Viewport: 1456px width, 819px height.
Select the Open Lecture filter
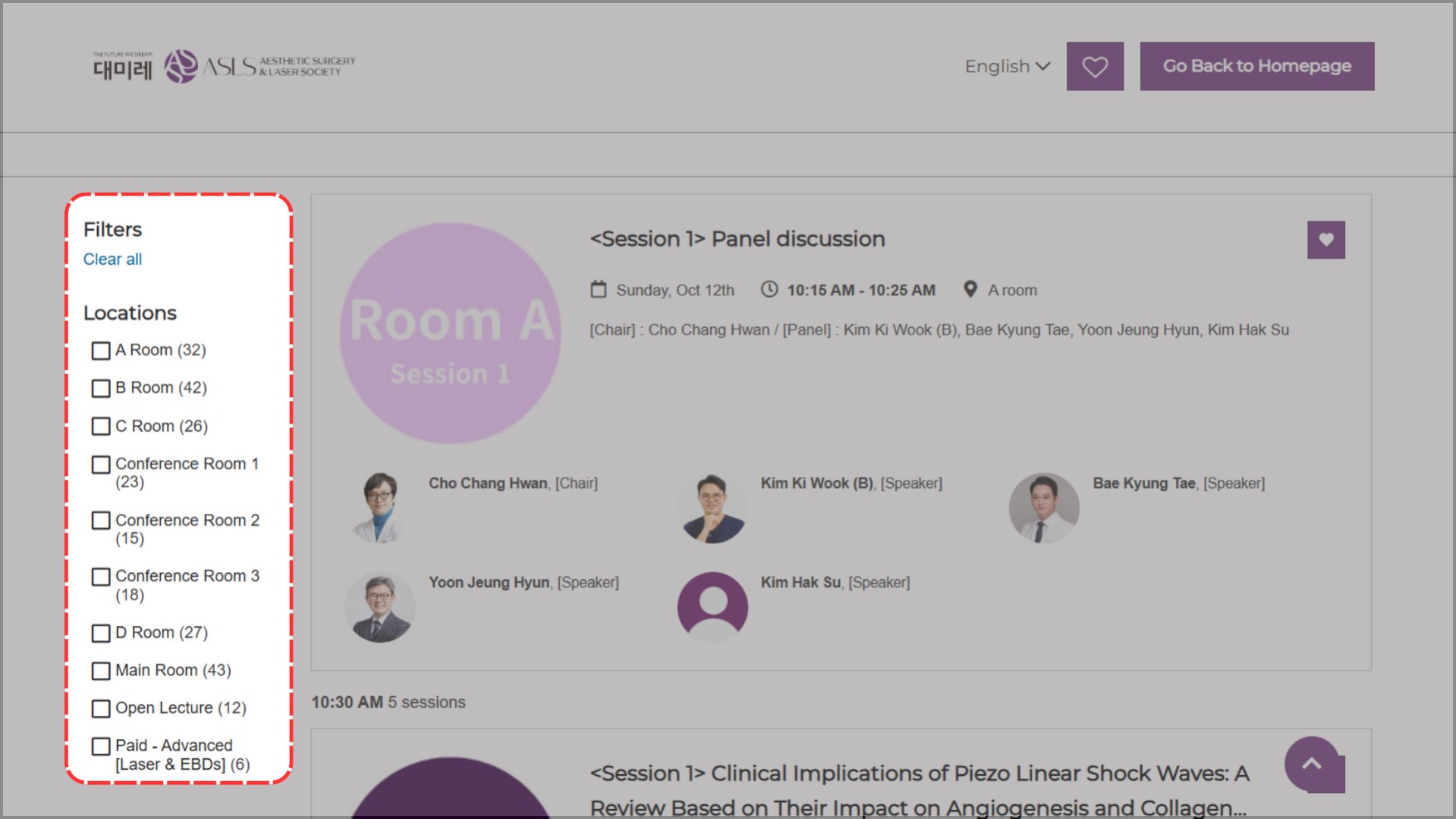click(x=101, y=708)
